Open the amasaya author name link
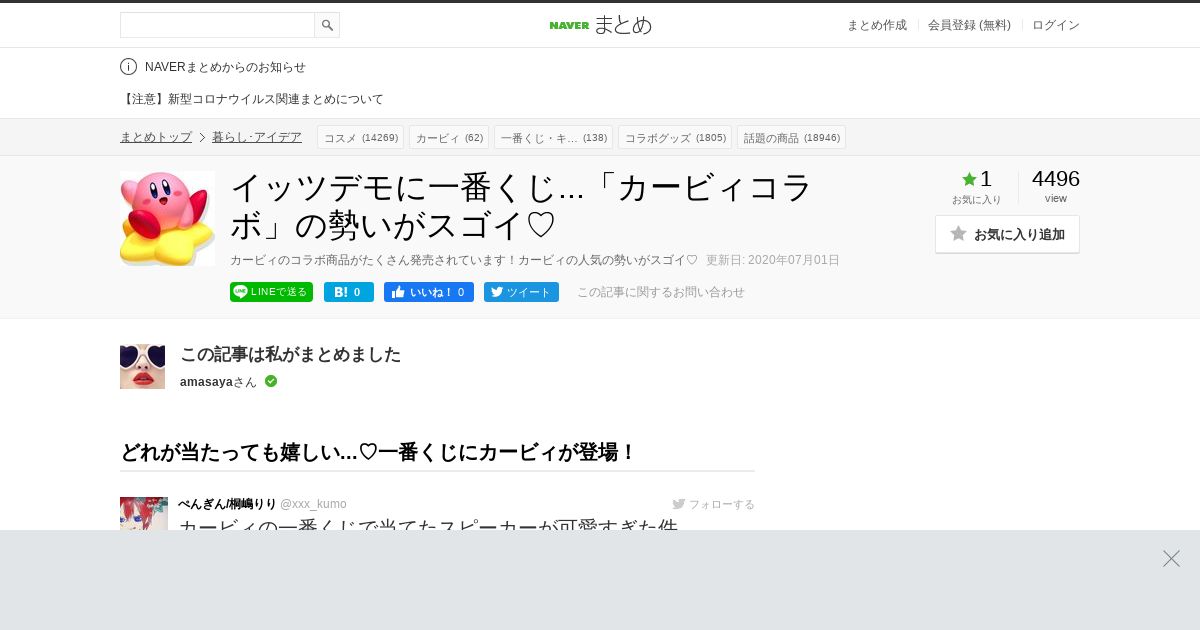The height and width of the screenshot is (630, 1200). (206, 381)
